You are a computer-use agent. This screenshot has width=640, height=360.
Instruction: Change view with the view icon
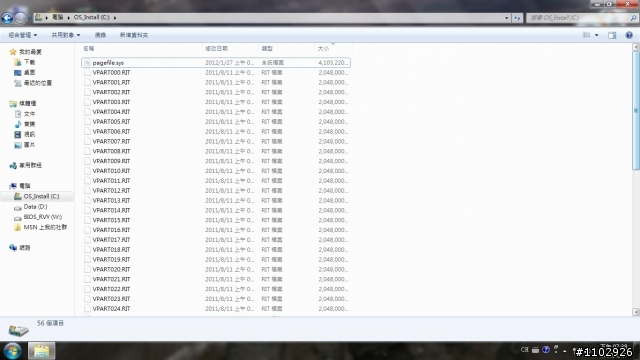pyautogui.click(x=587, y=35)
